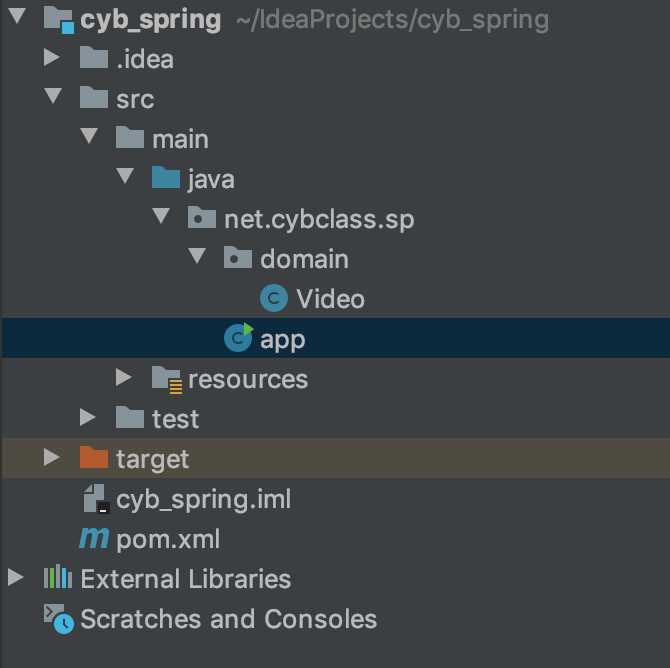Select the domain package label
Screen dimensions: 670x668
click(304, 259)
